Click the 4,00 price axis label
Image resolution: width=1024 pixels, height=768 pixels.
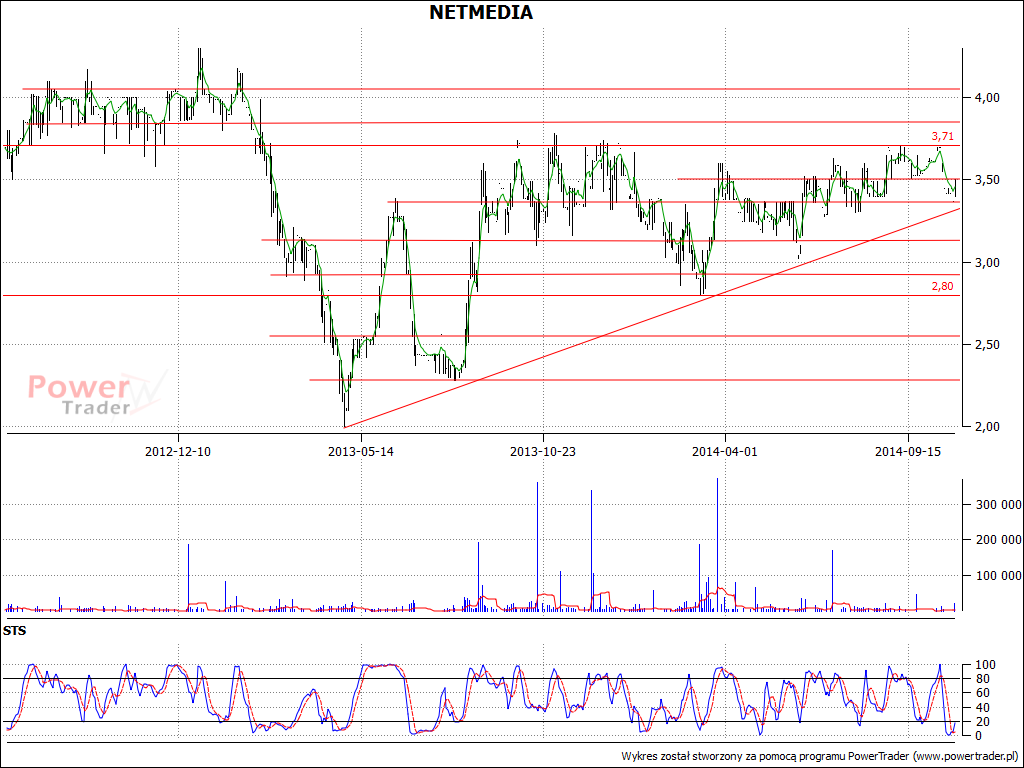986,97
